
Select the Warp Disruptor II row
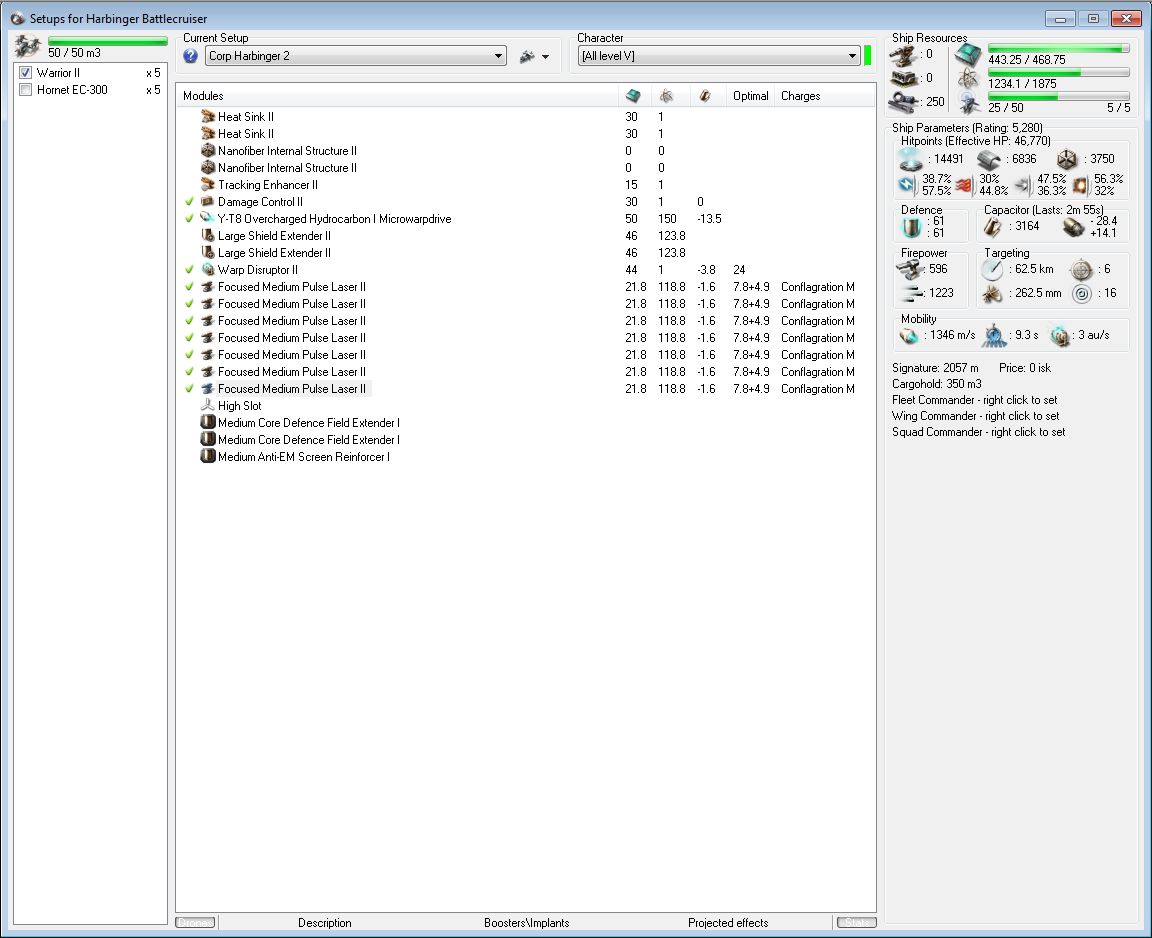click(x=525, y=270)
